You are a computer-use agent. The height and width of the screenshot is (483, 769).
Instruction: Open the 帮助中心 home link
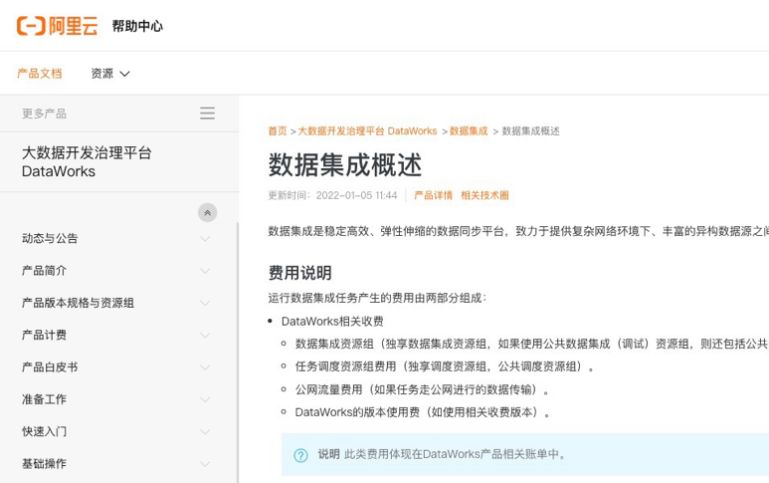(x=137, y=26)
